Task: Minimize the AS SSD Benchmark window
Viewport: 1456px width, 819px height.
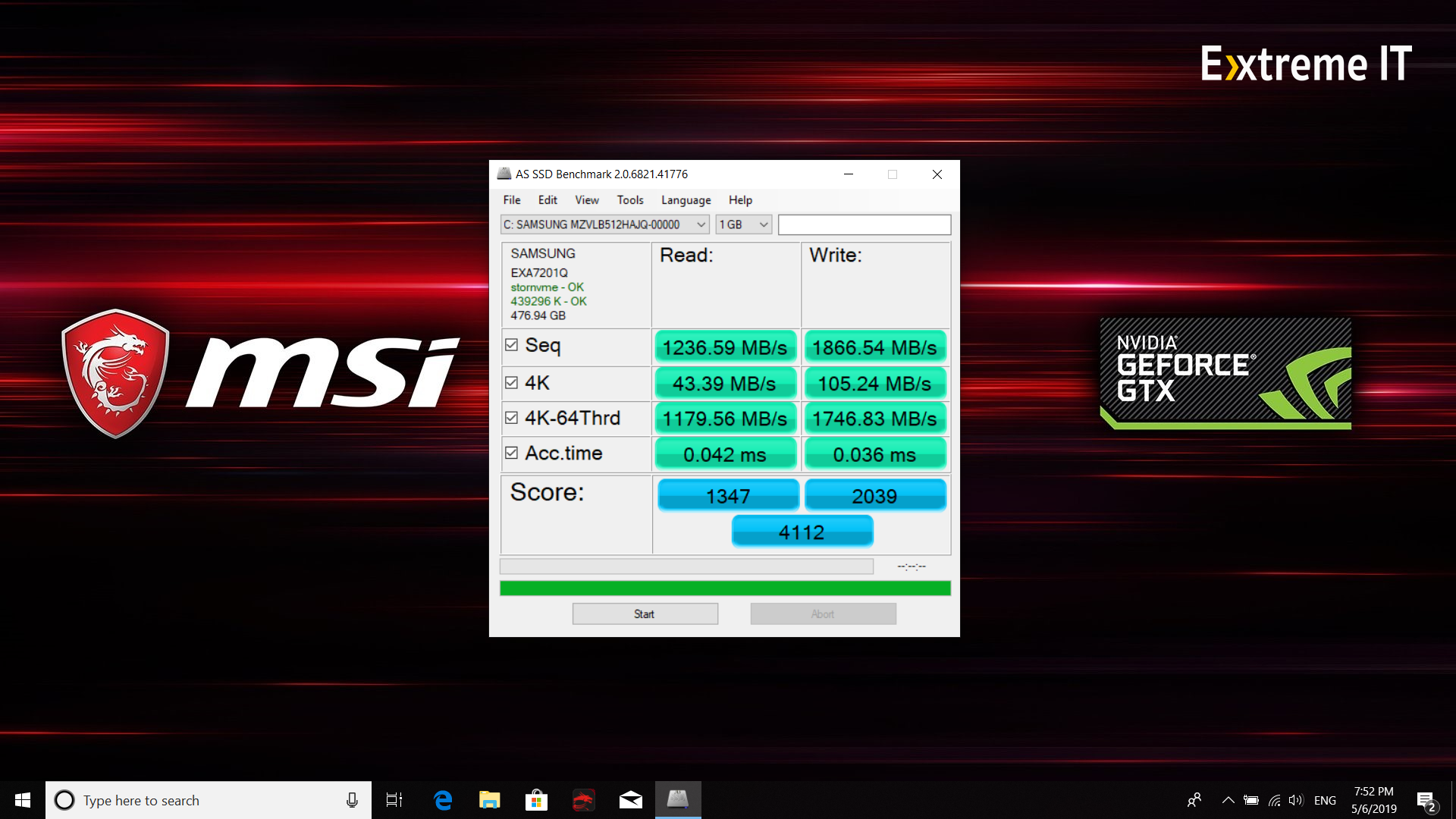Action: [x=849, y=174]
